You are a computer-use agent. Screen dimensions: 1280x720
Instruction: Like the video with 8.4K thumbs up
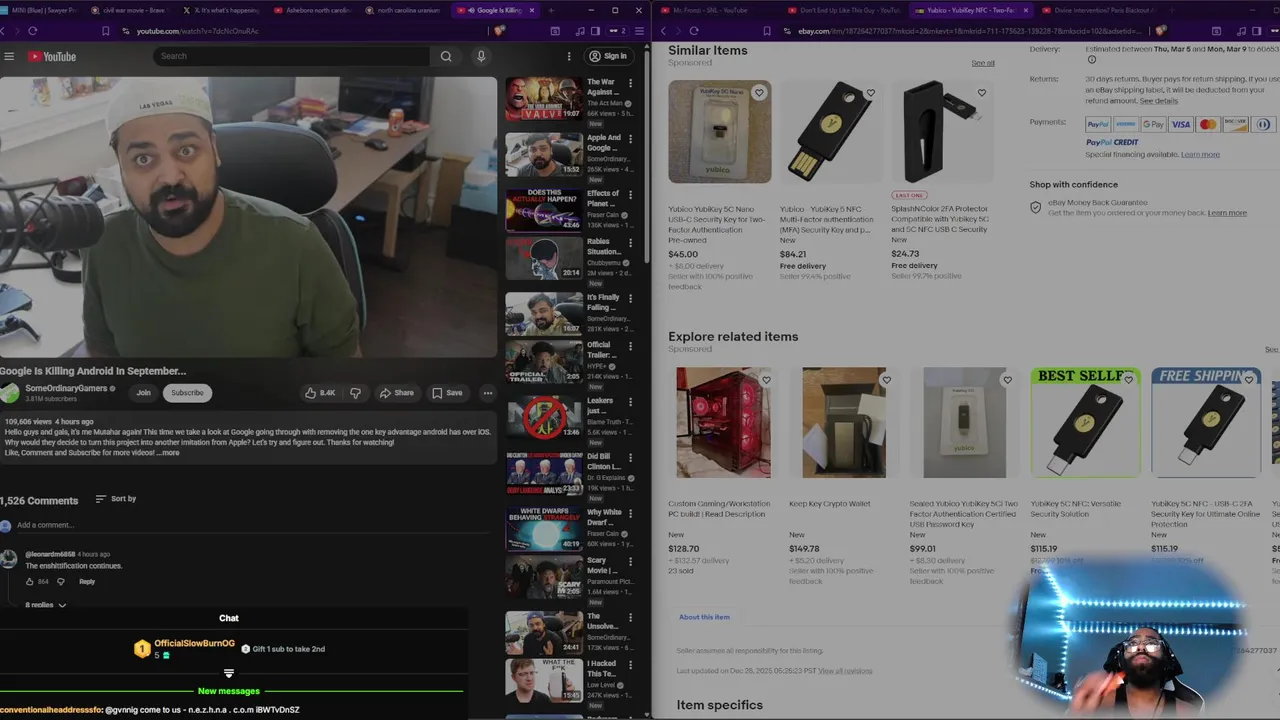click(320, 393)
